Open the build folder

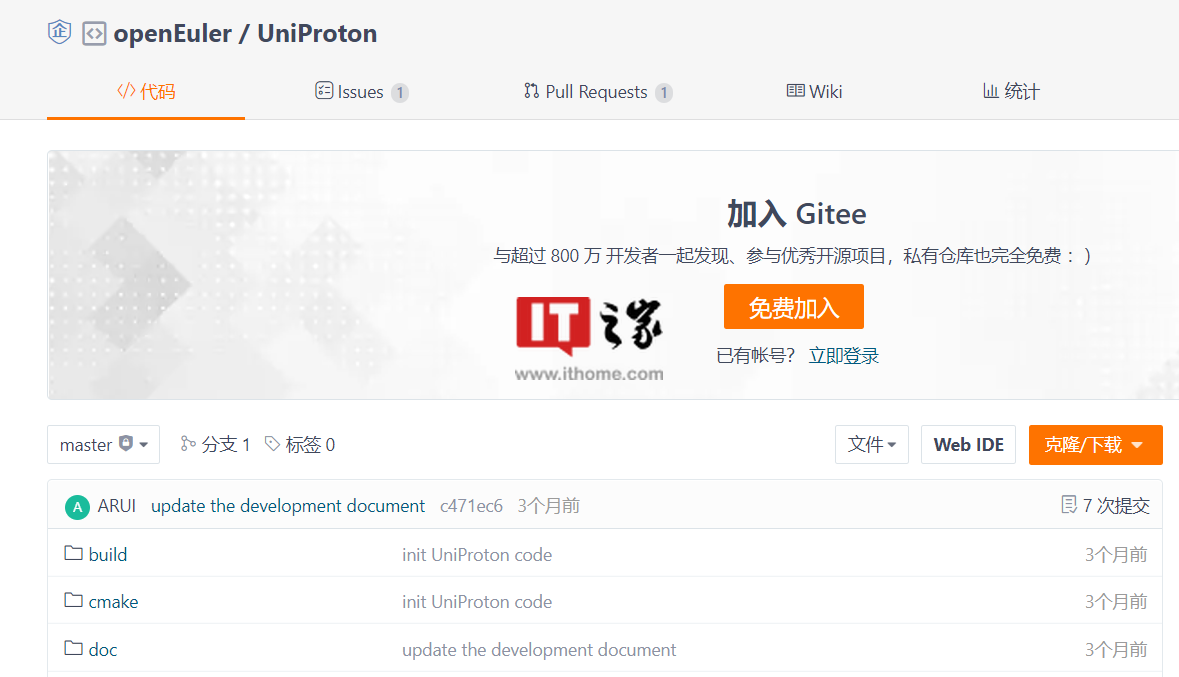[x=108, y=554]
